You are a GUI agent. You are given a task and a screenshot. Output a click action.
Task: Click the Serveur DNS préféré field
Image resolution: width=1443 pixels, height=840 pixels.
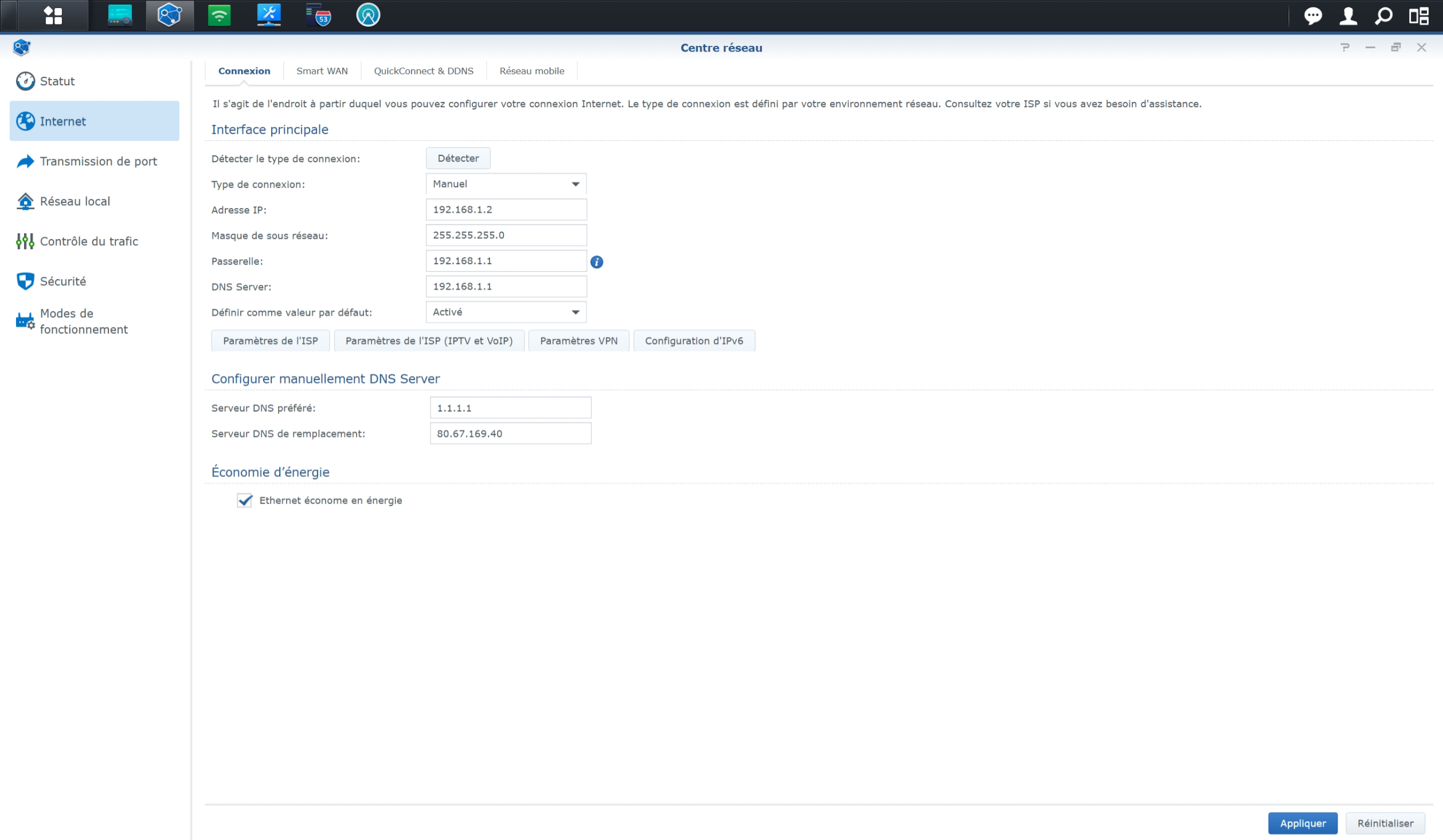pyautogui.click(x=510, y=408)
